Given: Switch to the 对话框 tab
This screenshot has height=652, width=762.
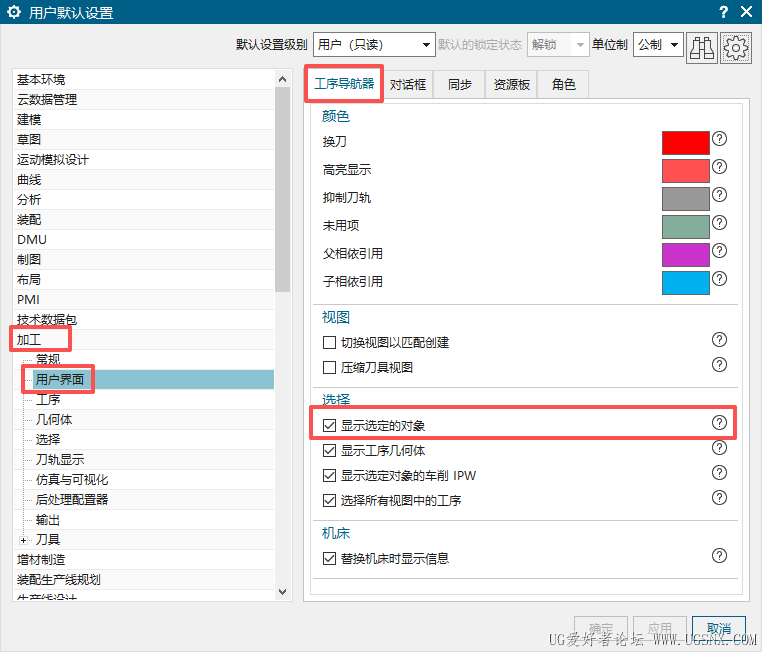Looking at the screenshot, I should tap(408, 85).
